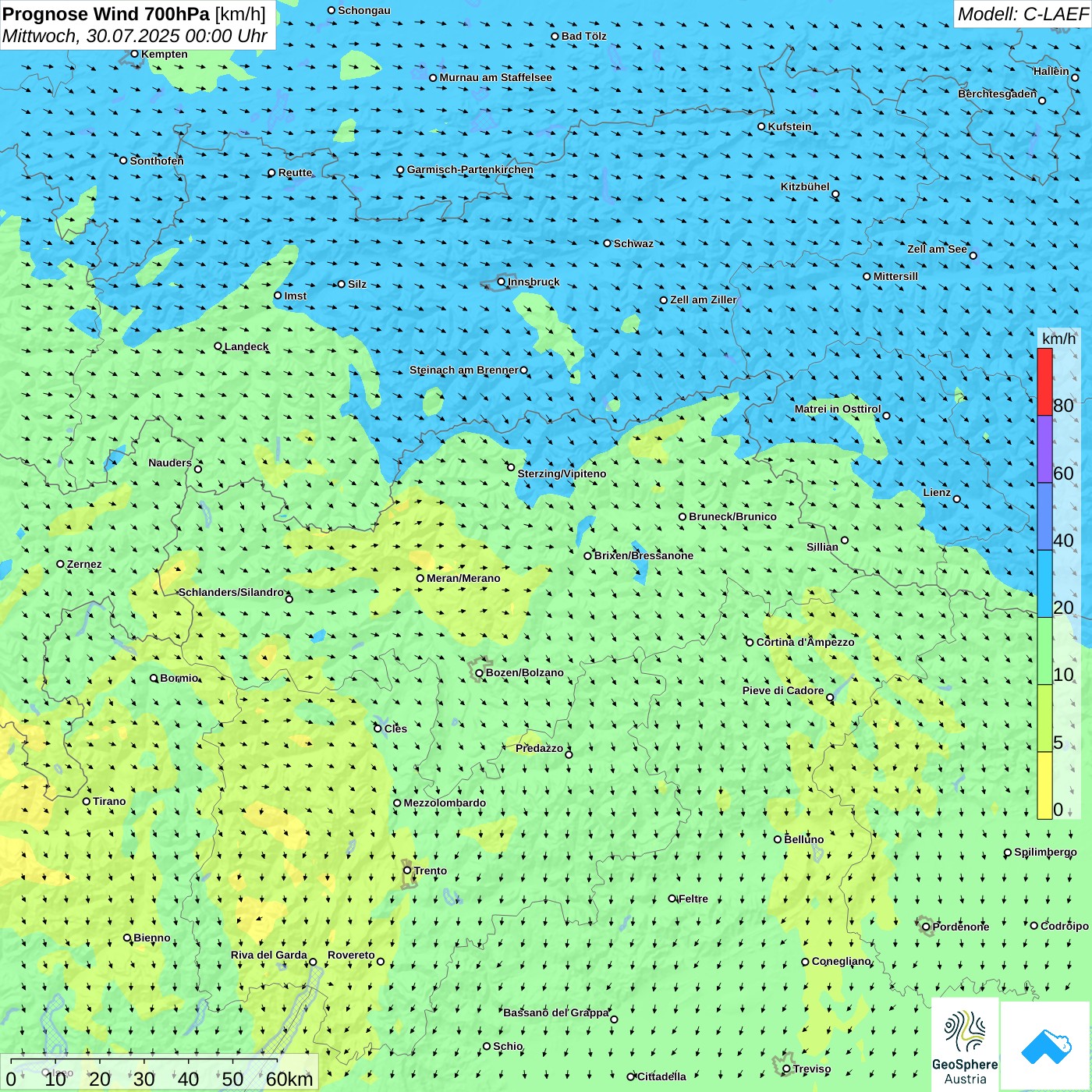Viewport: 1092px width, 1092px height.
Task: Click the Trento city label
Action: (430, 870)
